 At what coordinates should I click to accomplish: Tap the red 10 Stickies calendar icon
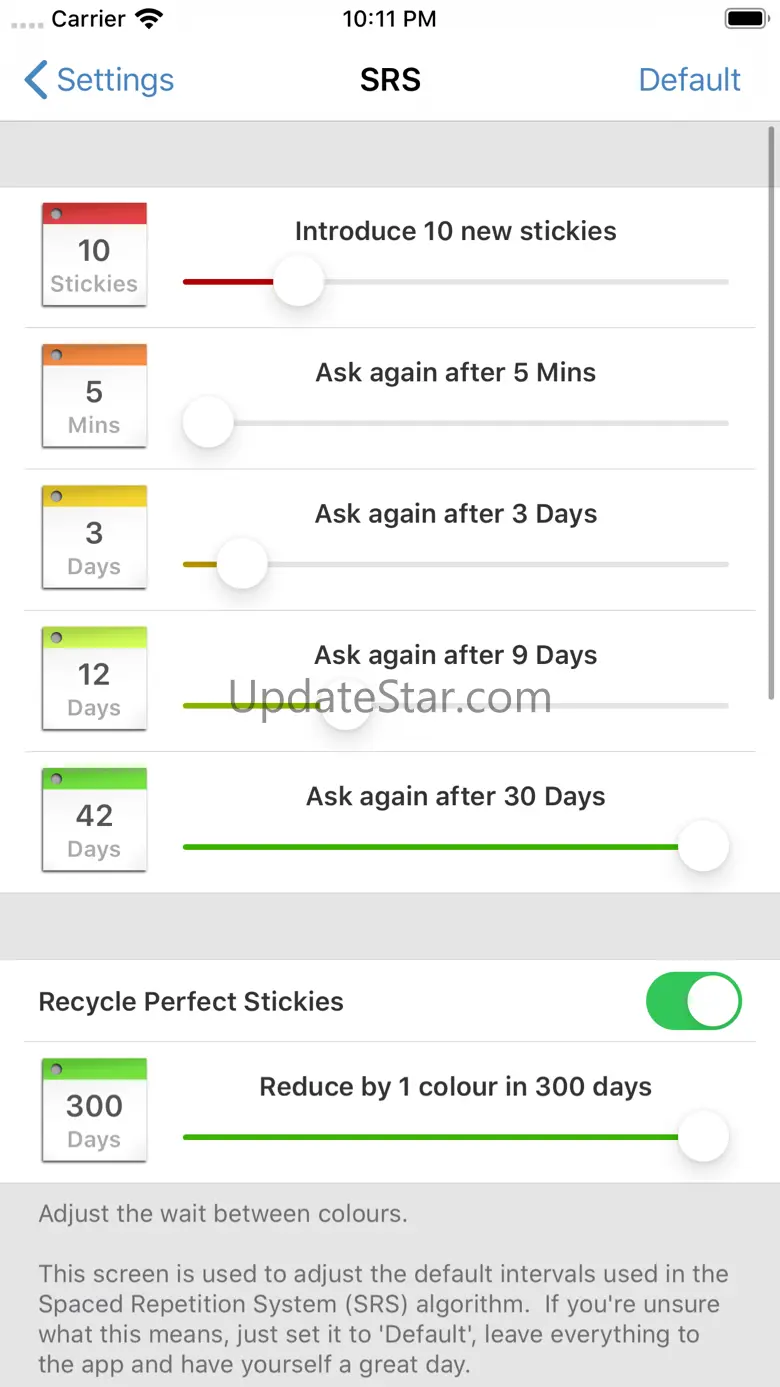94,255
